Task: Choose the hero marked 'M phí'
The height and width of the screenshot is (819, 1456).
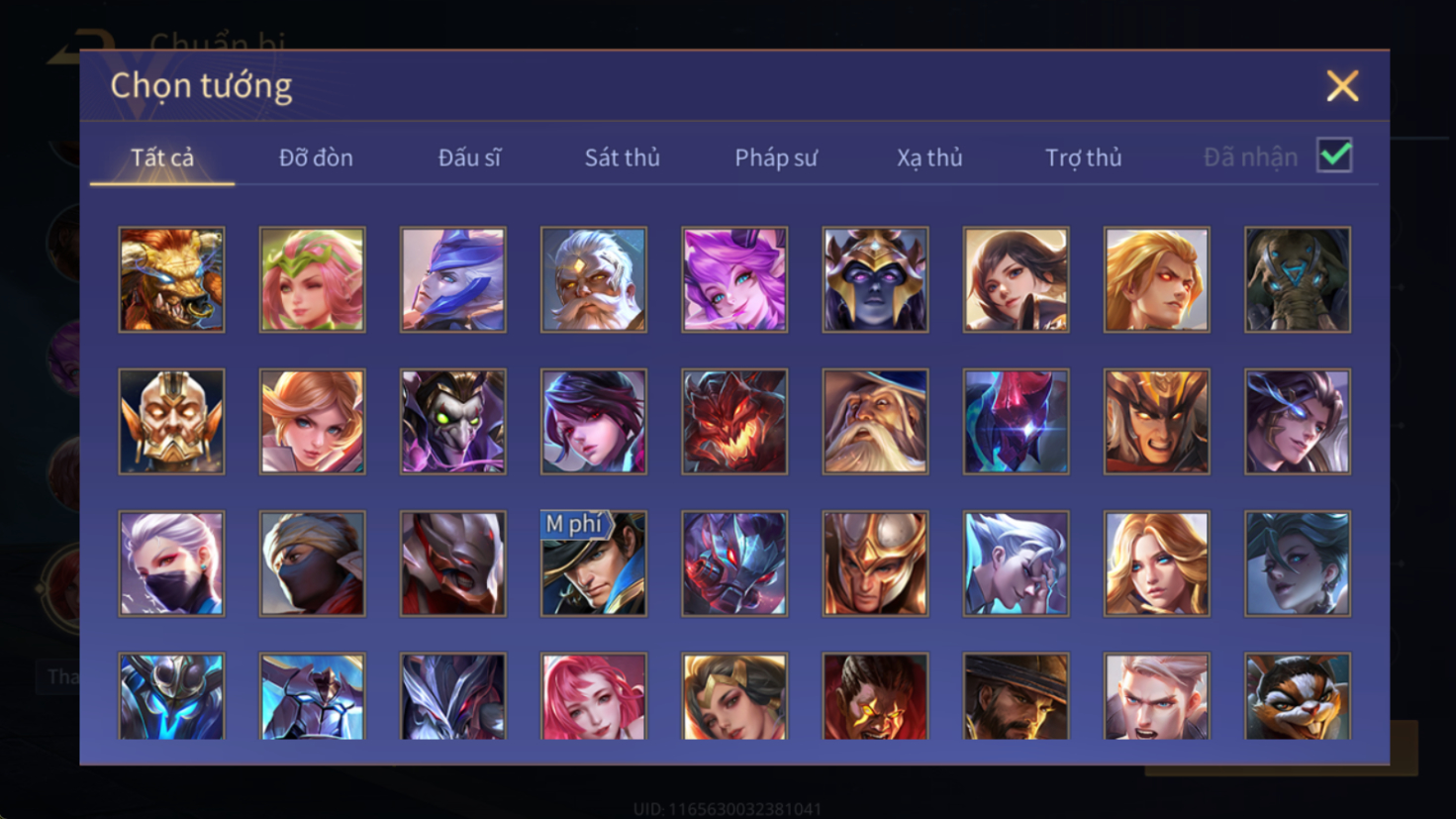Action: coord(594,563)
